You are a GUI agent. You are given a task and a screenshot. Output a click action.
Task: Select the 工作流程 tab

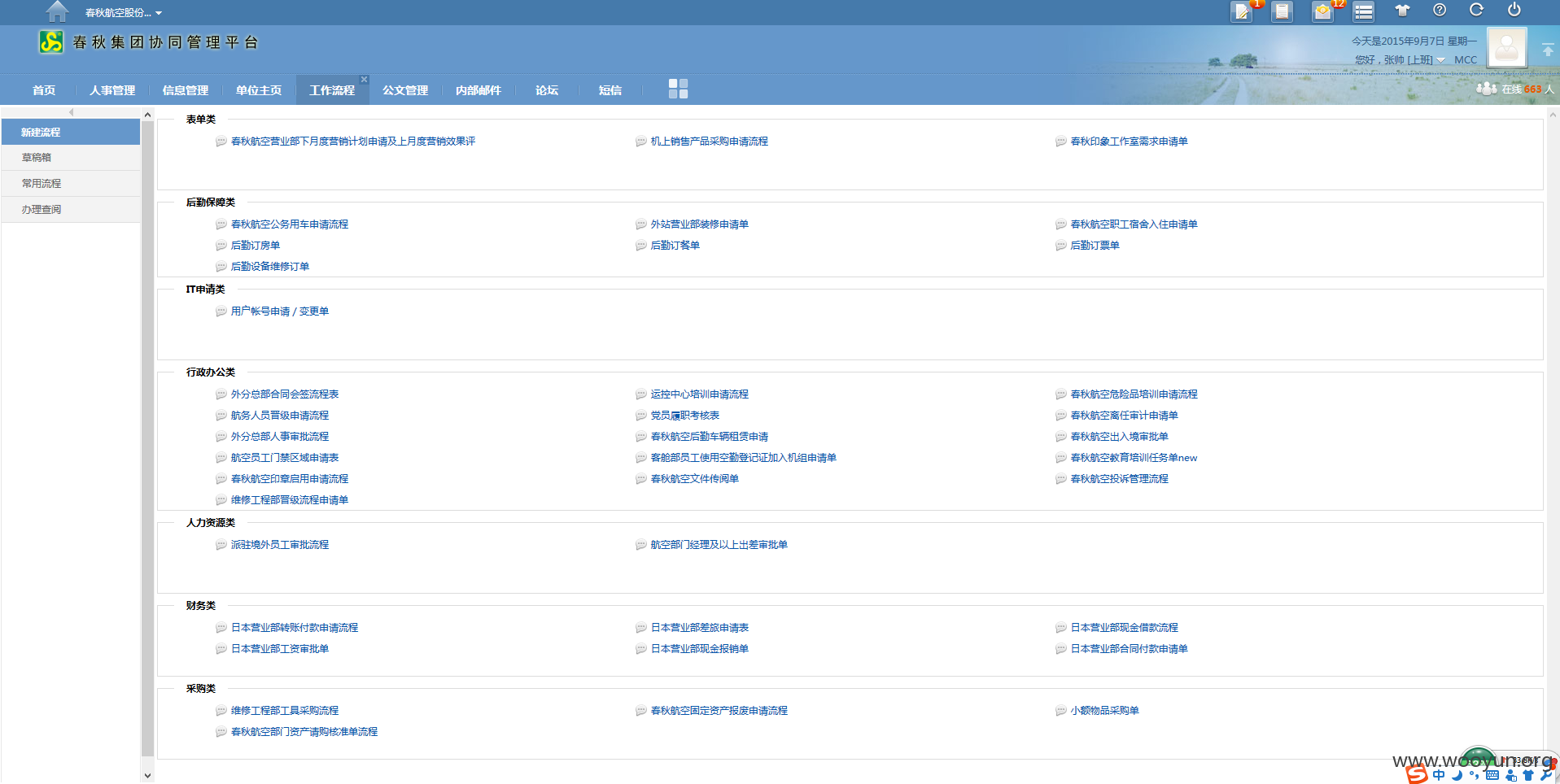[332, 90]
